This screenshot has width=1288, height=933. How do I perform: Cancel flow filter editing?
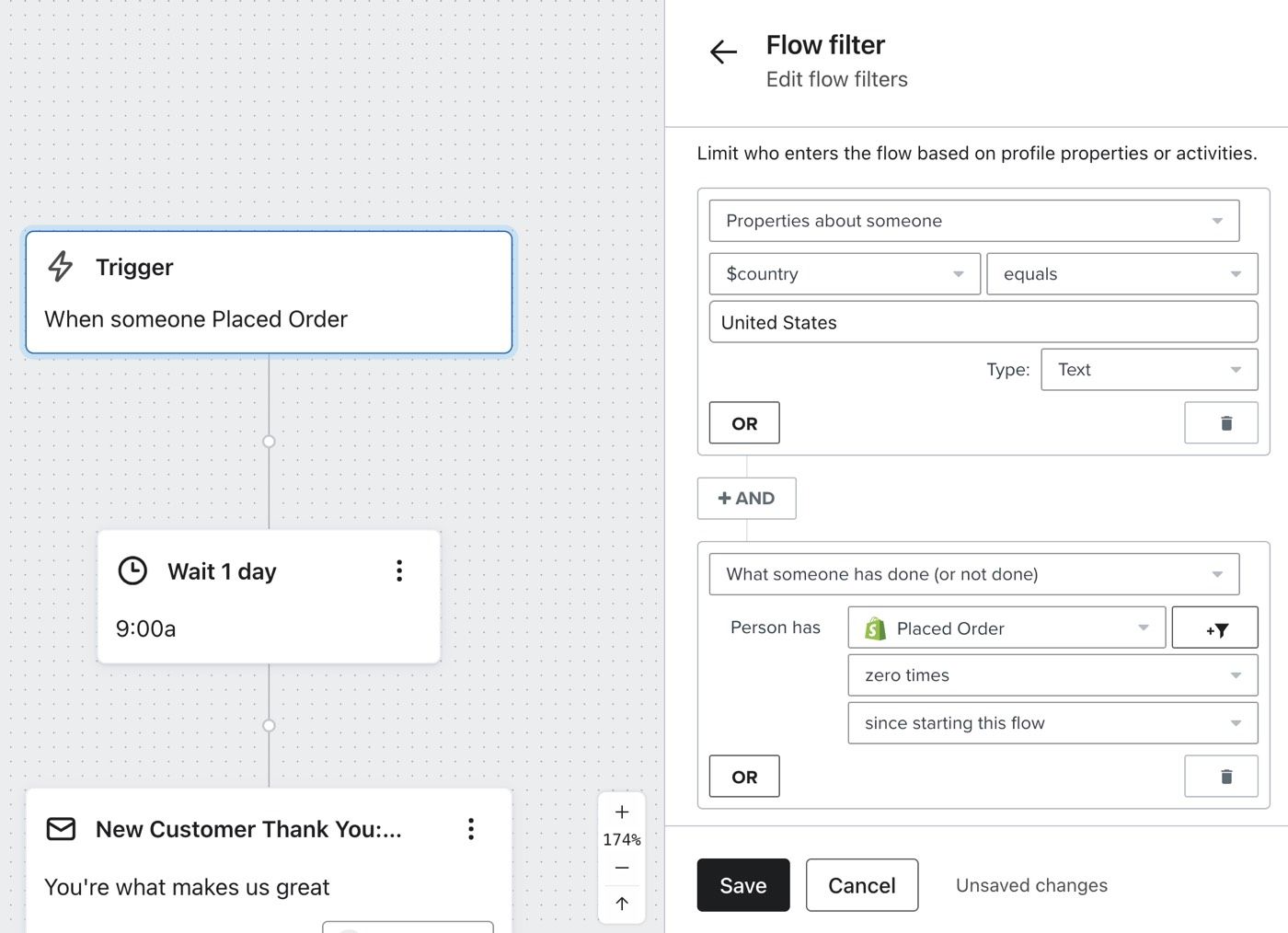pyautogui.click(x=861, y=885)
